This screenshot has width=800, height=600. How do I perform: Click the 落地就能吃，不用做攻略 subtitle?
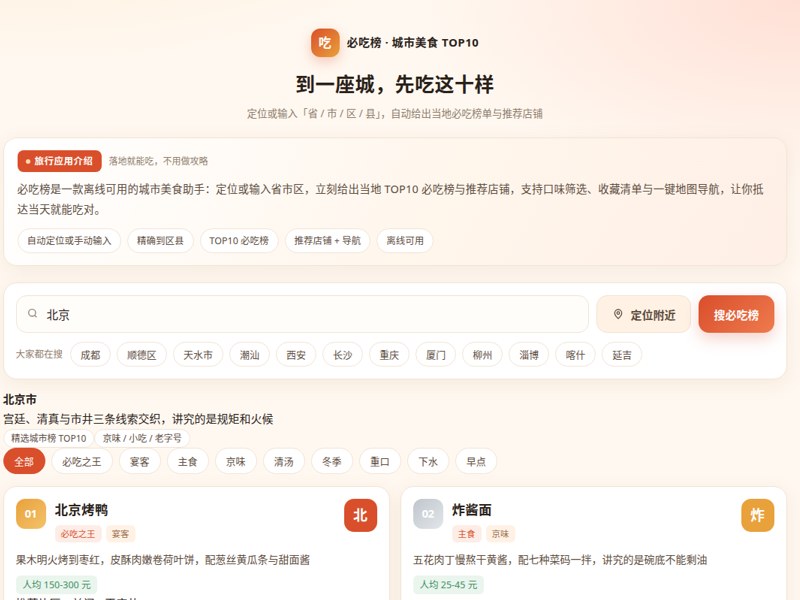158,161
